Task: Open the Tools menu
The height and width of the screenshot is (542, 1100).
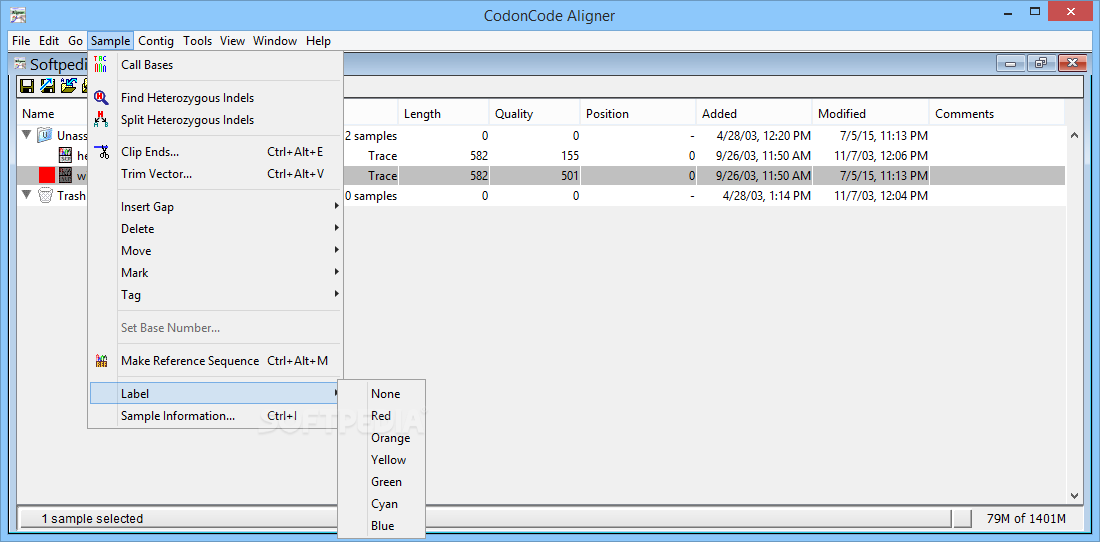Action: point(198,41)
